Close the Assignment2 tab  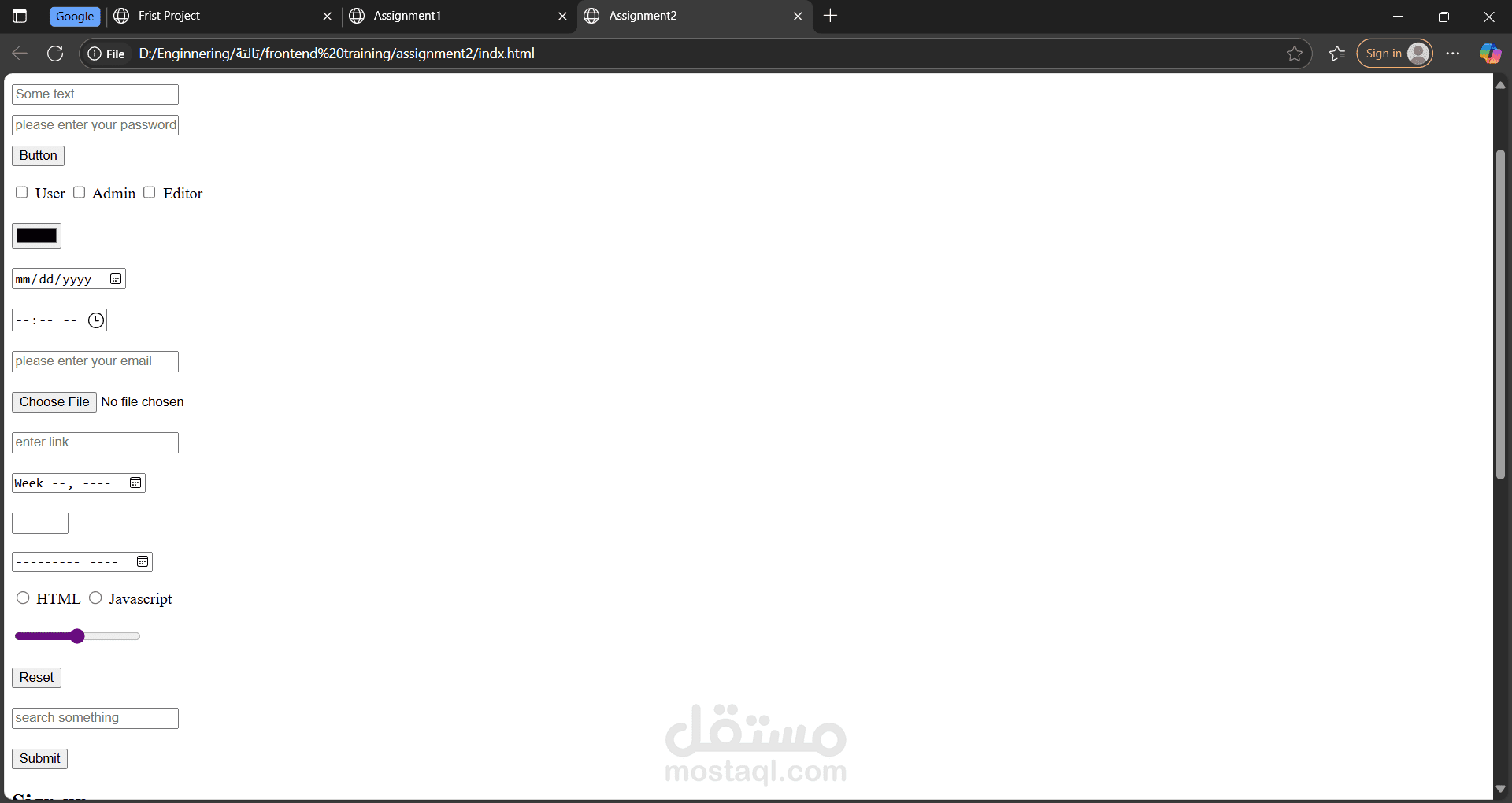798,16
